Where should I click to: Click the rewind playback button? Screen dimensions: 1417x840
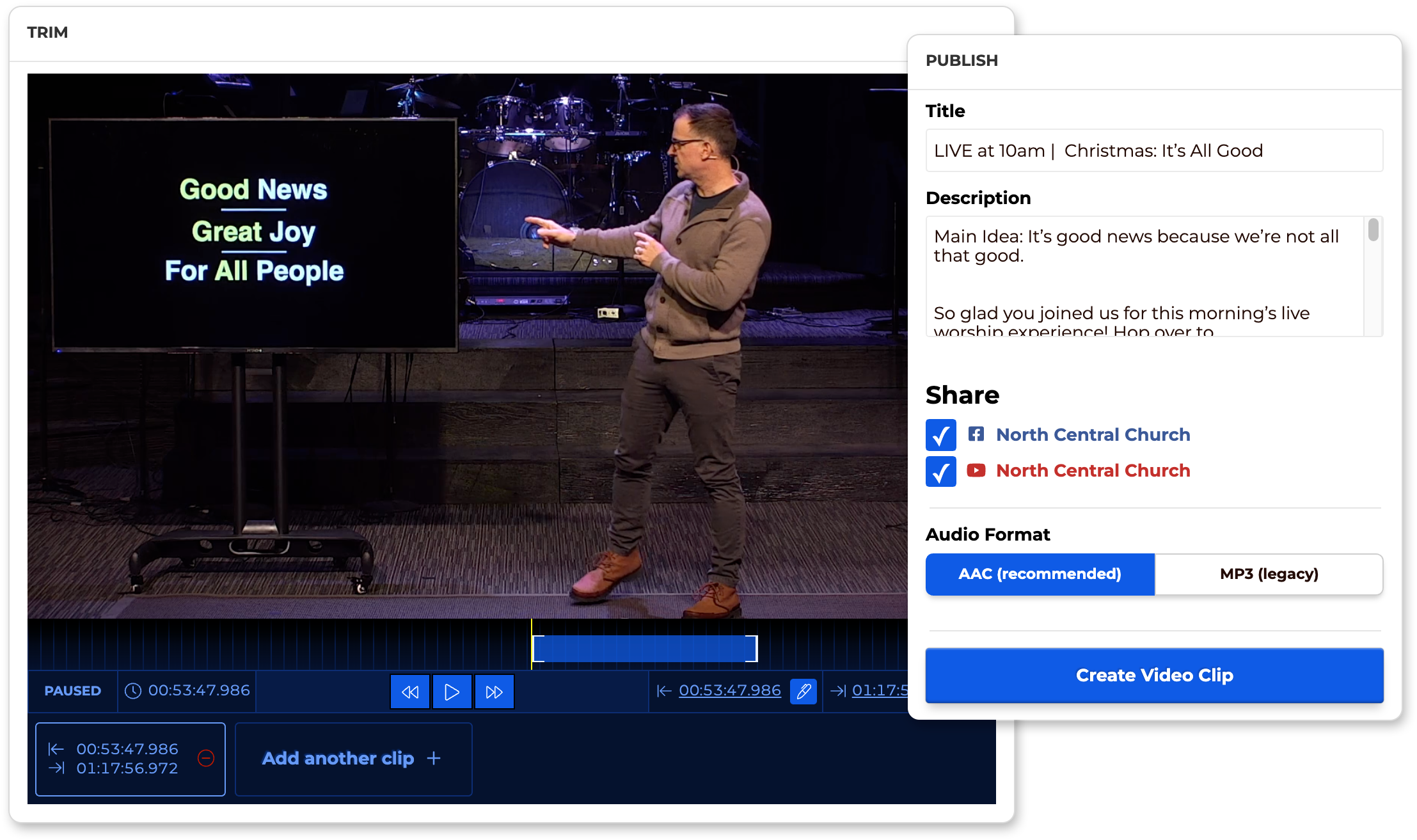[x=410, y=692]
